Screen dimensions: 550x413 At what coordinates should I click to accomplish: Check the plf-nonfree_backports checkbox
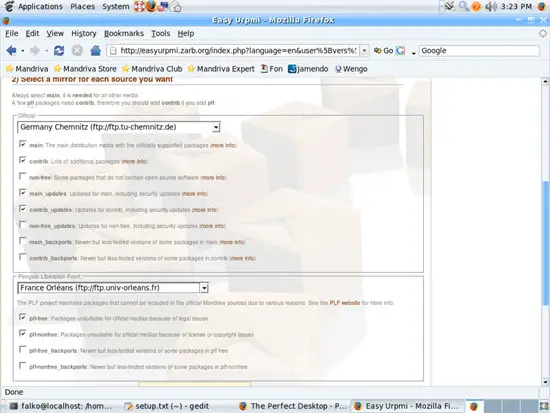point(22,366)
